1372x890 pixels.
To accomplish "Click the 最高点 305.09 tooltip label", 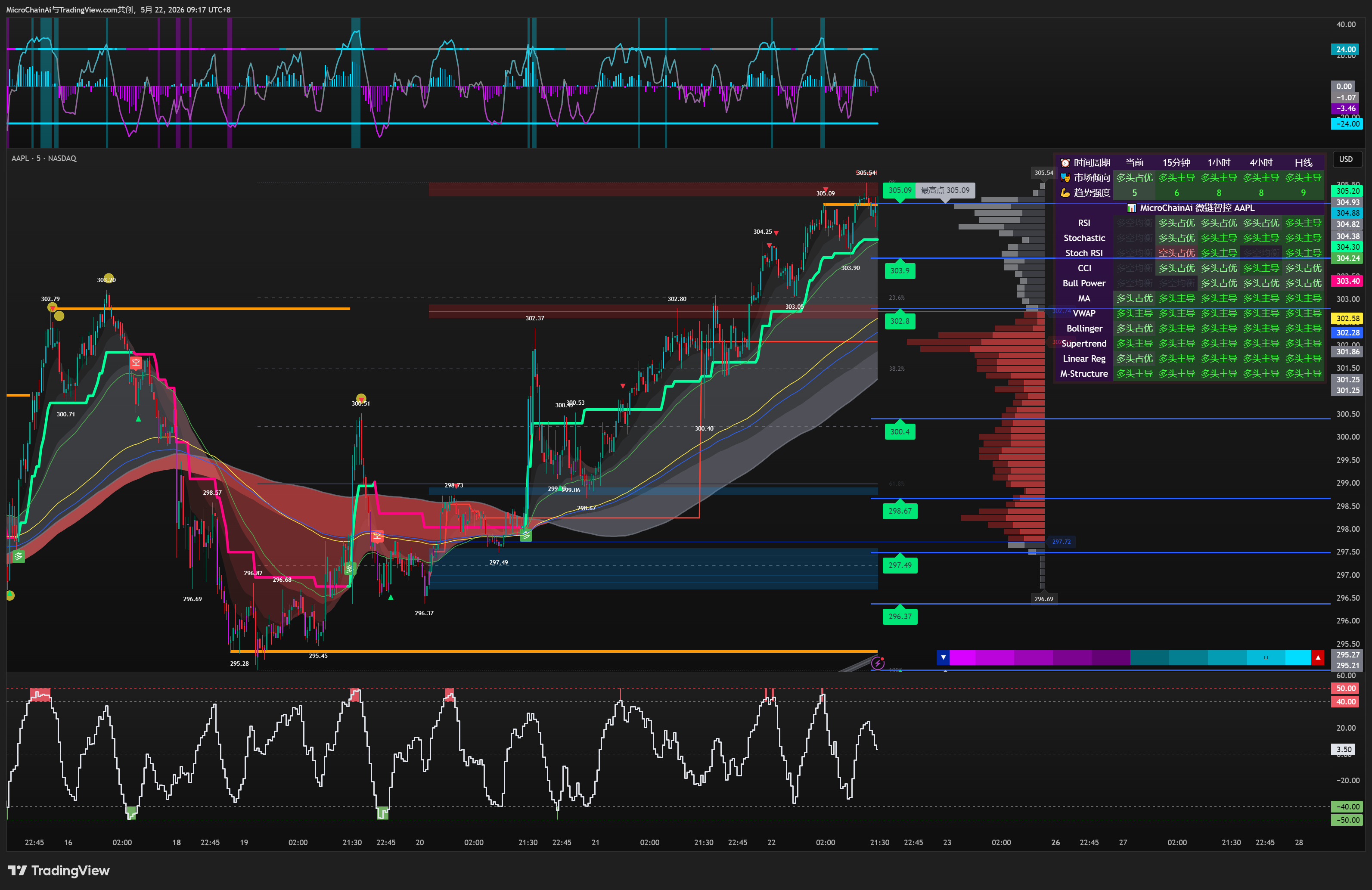I will point(945,190).
